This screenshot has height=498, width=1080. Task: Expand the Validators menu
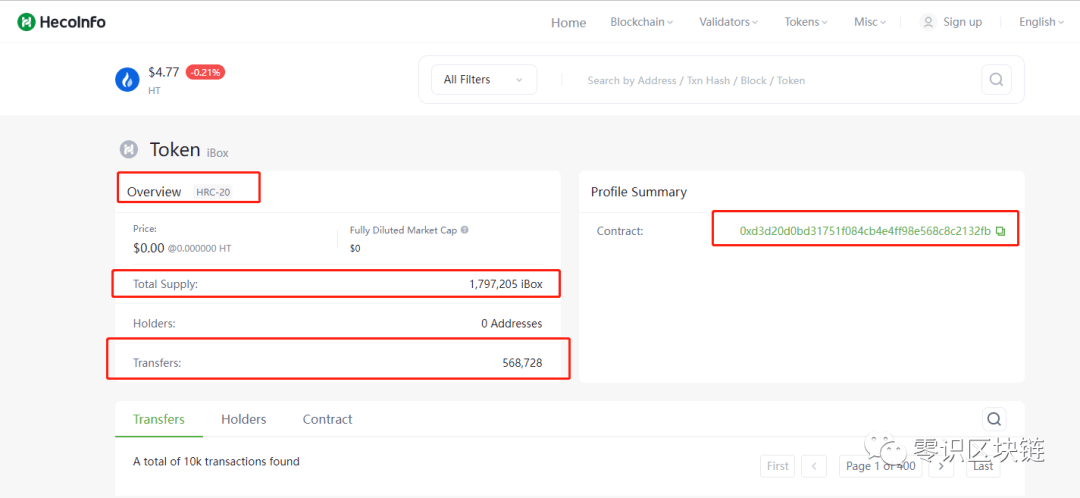(x=728, y=22)
